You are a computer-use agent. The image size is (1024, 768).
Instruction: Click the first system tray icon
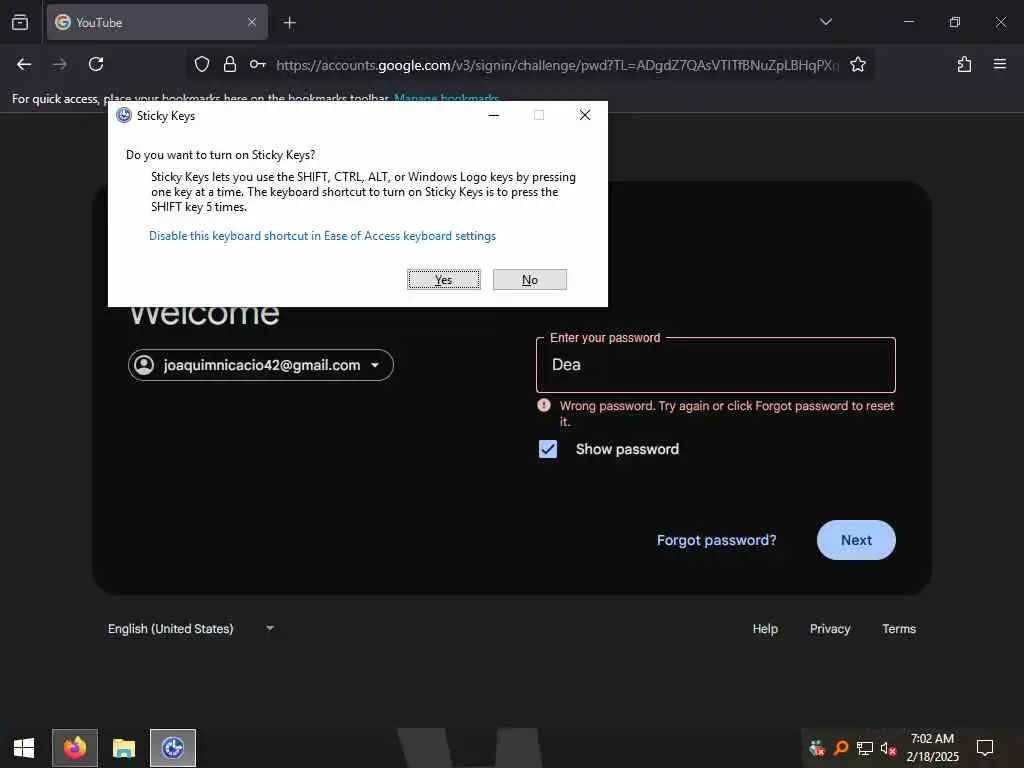(x=816, y=748)
